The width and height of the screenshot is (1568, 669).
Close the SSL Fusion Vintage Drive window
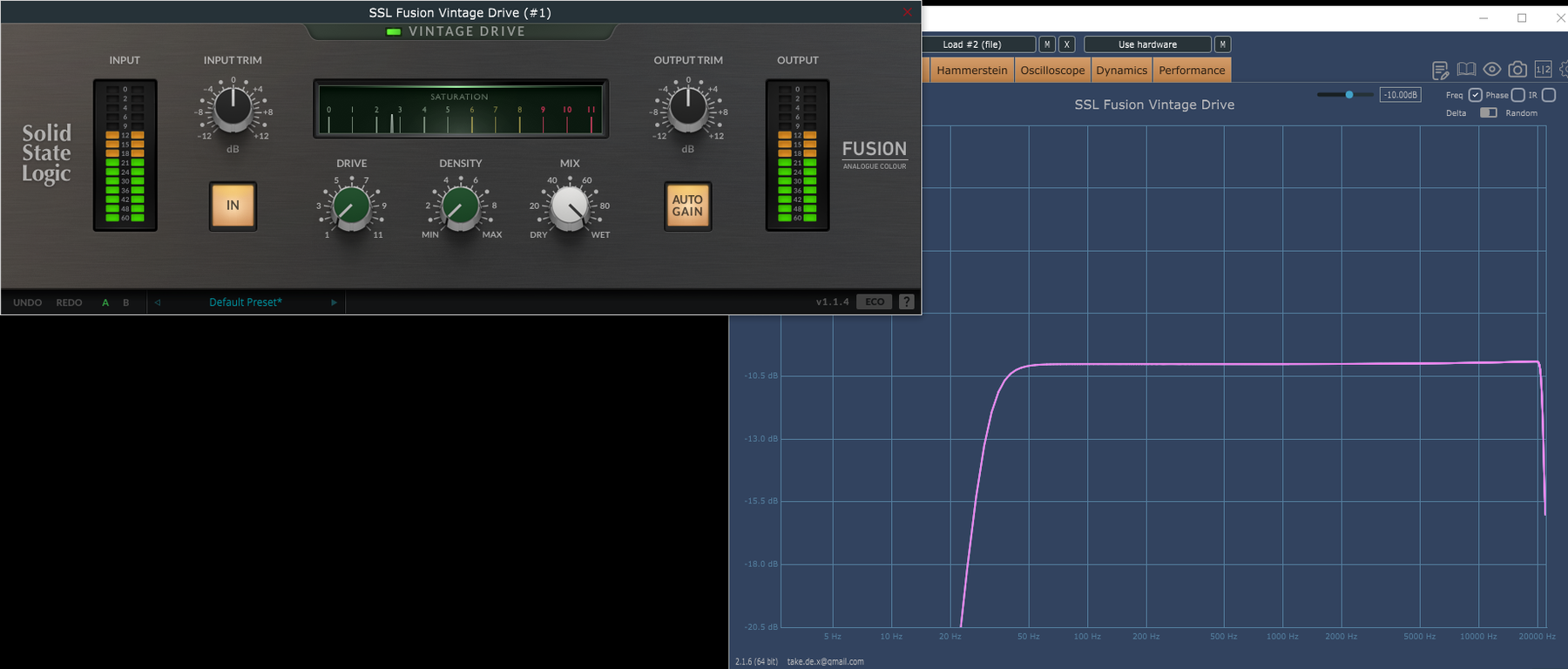907,12
